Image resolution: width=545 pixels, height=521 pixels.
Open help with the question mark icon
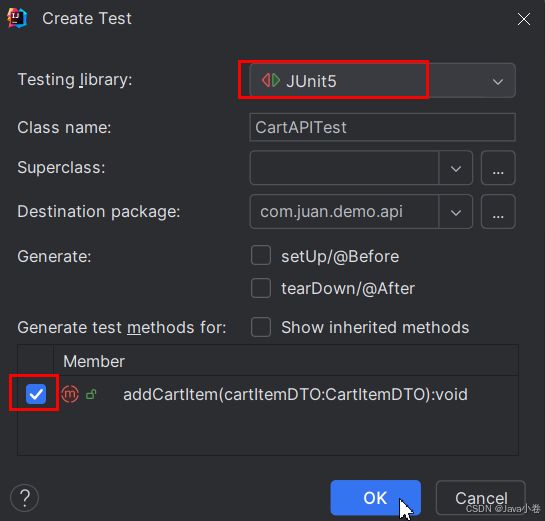pos(24,498)
